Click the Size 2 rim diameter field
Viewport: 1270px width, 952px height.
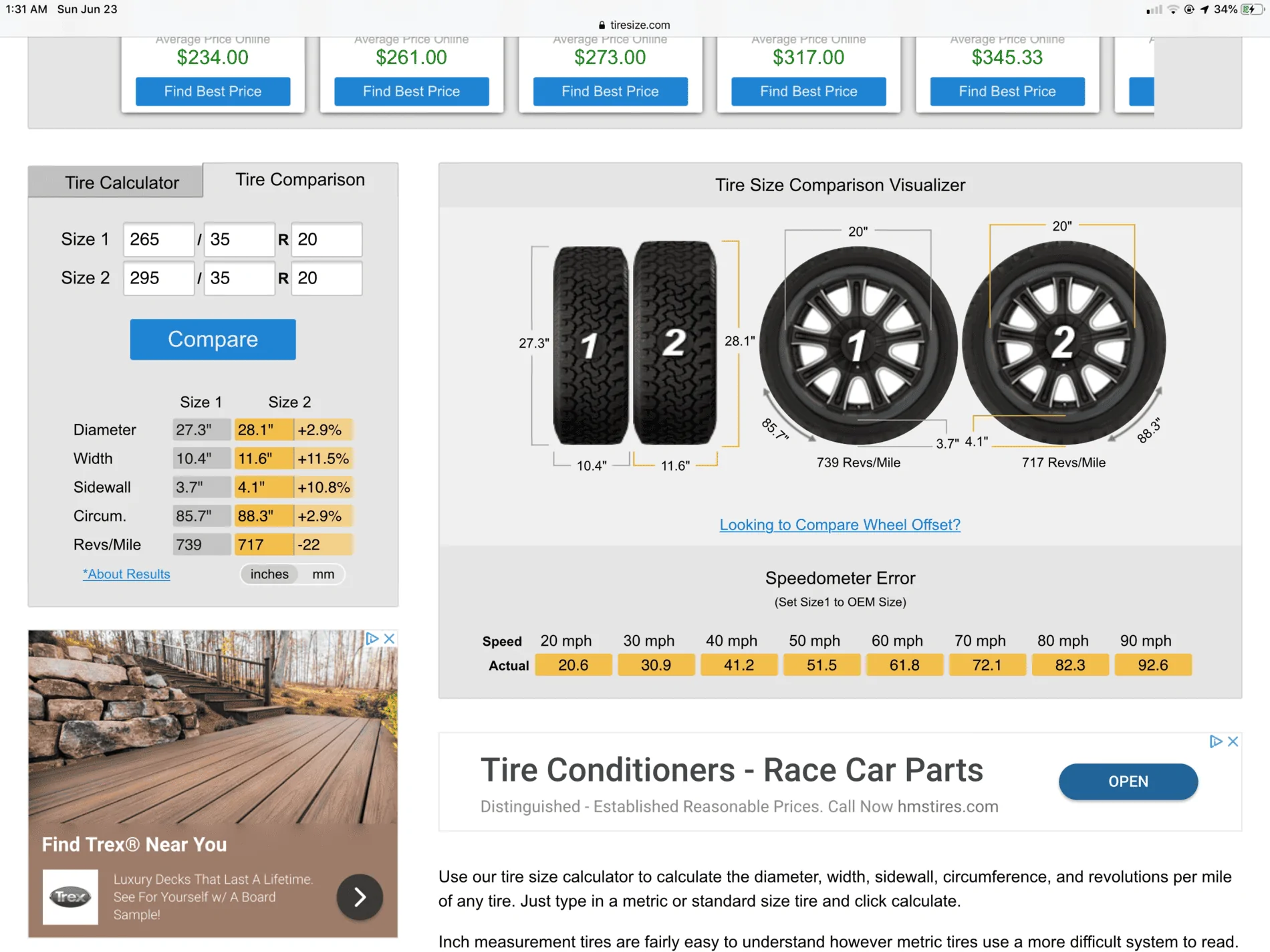pyautogui.click(x=327, y=278)
